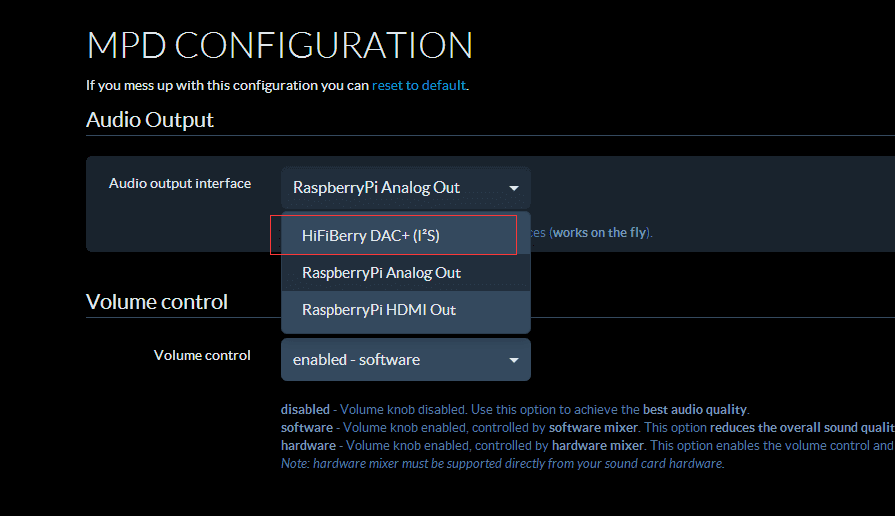Click the "reset to default" link
The width and height of the screenshot is (895, 516).
point(419,85)
